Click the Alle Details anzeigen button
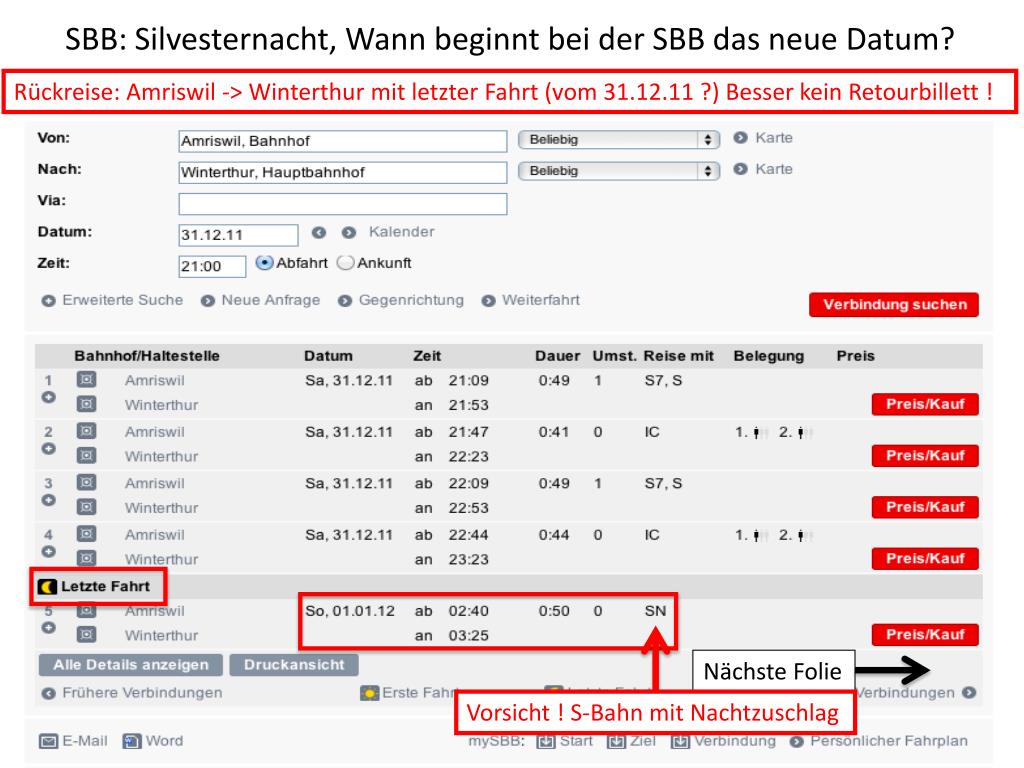This screenshot has width=1024, height=768. click(131, 665)
